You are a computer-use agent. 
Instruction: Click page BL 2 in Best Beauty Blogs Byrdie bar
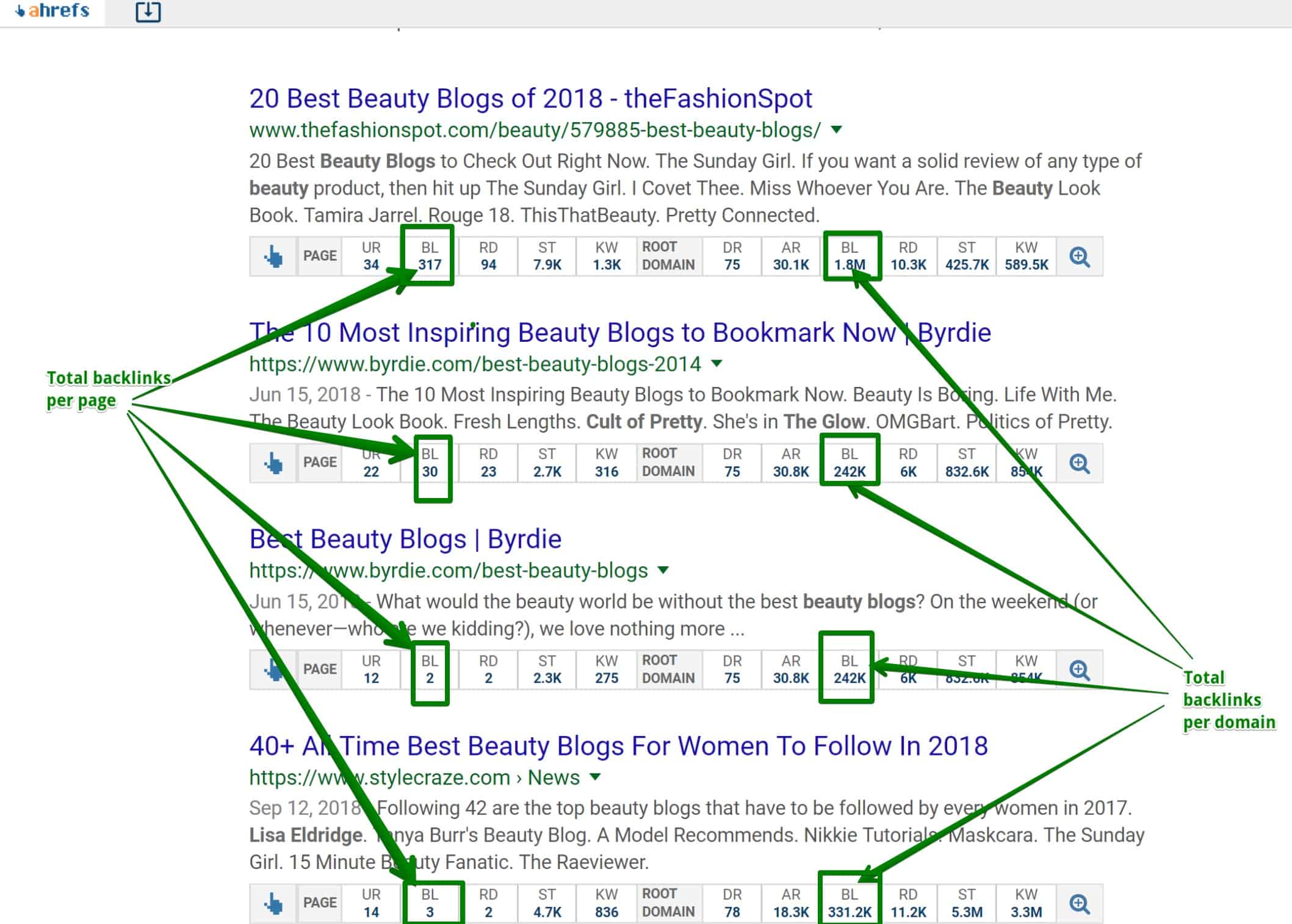[x=430, y=670]
